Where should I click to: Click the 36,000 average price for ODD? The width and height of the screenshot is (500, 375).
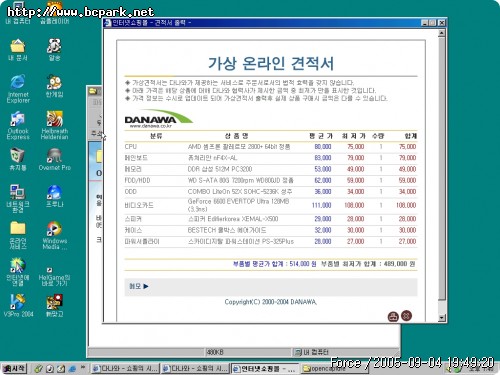pos(323,192)
